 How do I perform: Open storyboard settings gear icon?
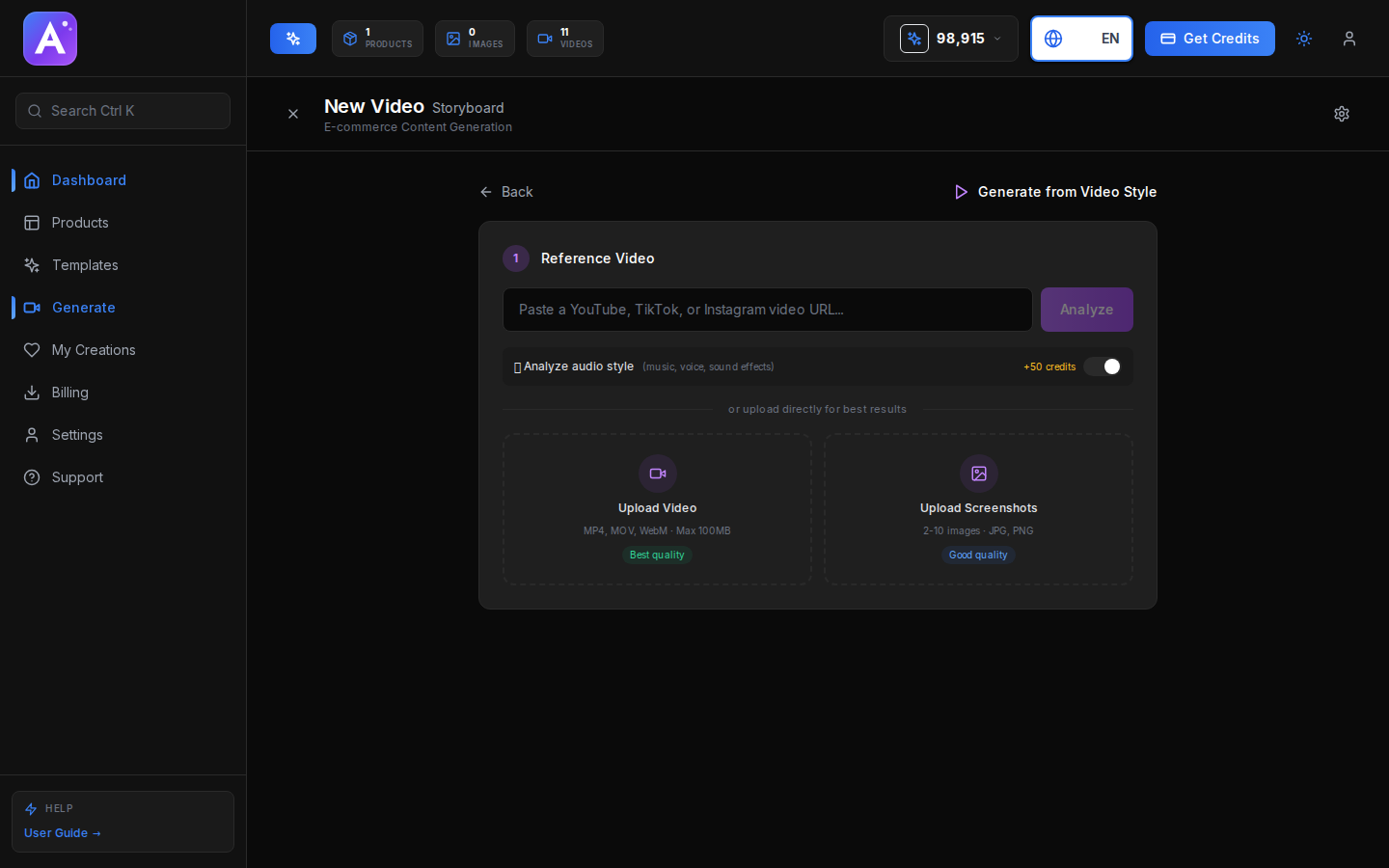click(1342, 114)
